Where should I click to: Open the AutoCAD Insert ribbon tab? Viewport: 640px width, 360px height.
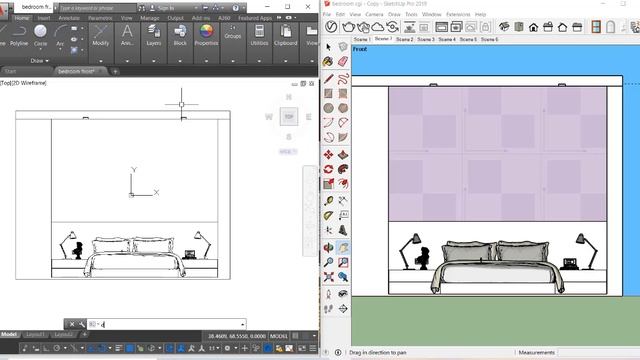tap(44, 18)
